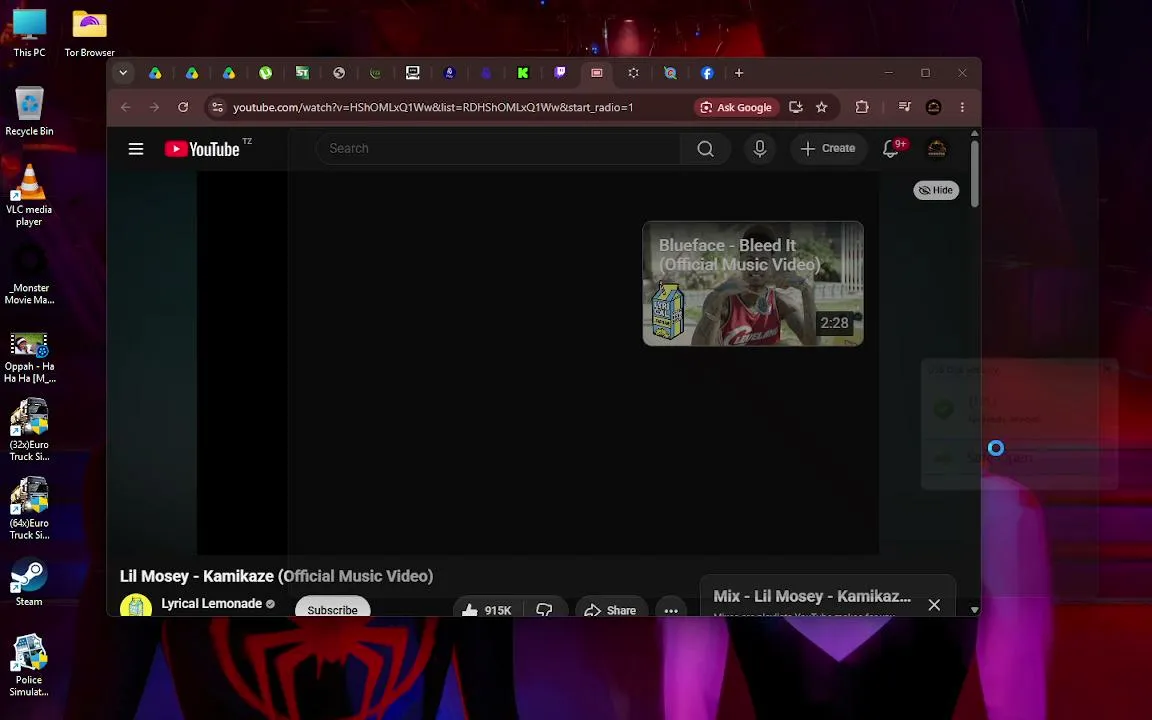Bookmark this page with the star
Screen dimensions: 1152x720
tap(821, 107)
